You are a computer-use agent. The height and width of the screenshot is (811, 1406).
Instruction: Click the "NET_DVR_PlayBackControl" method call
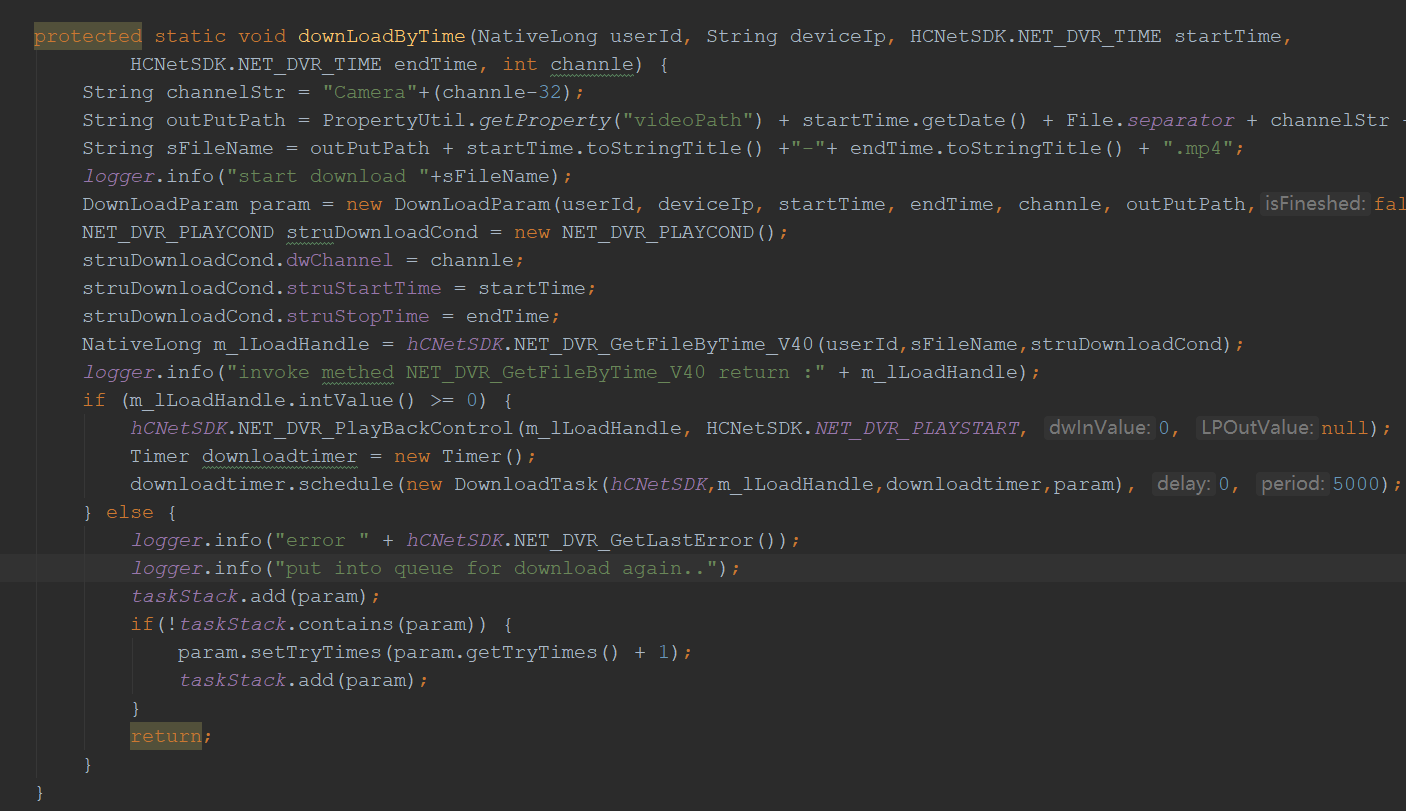click(376, 429)
